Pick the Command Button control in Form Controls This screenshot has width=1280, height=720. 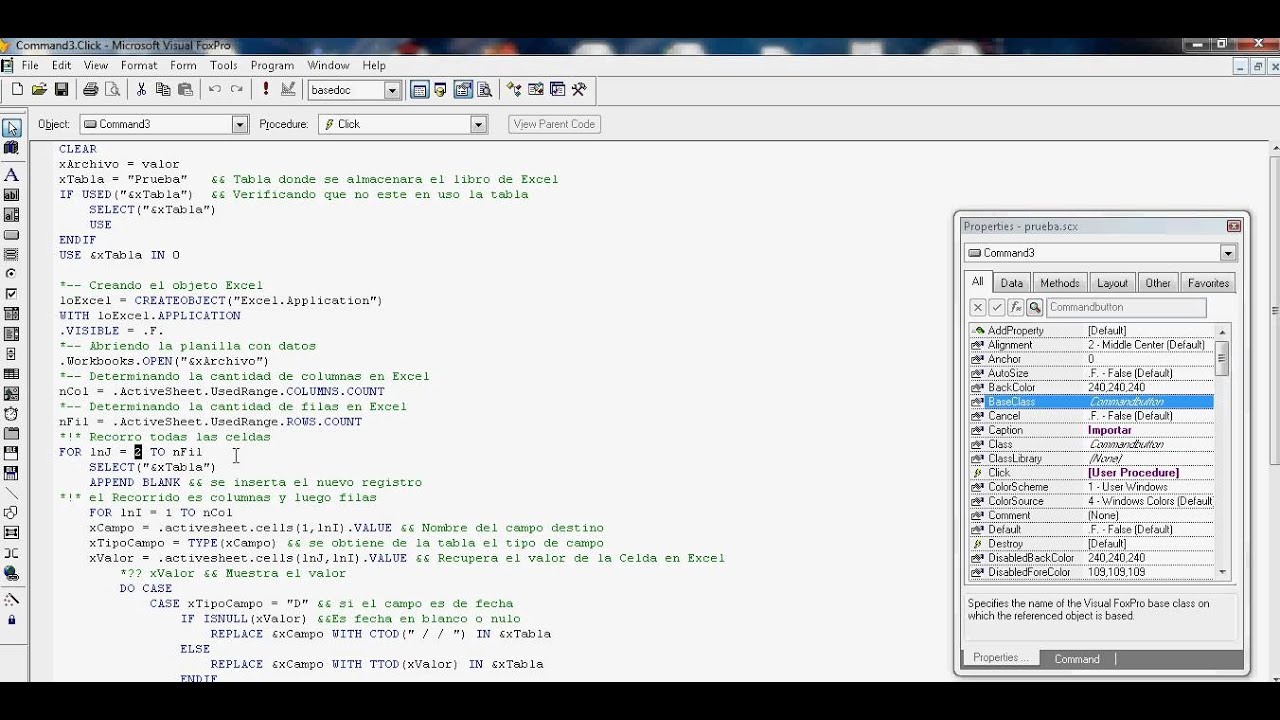11,235
